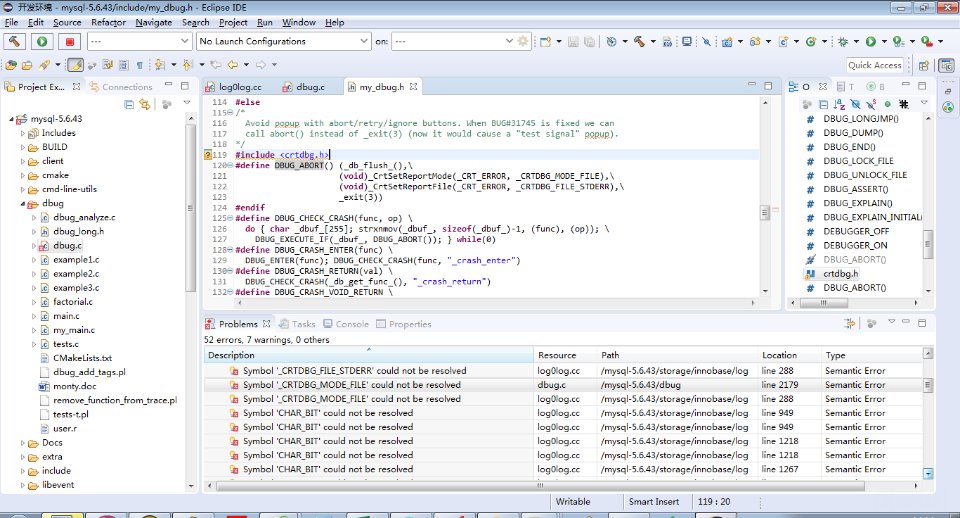Expand the BUILD folder in project tree
Image resolution: width=960 pixels, height=518 pixels.
(23, 147)
